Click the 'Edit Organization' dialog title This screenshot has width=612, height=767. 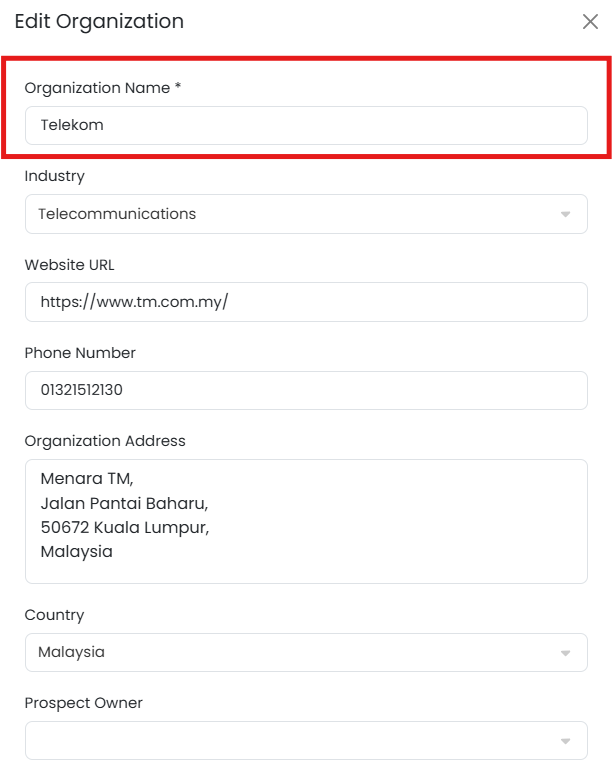click(99, 21)
